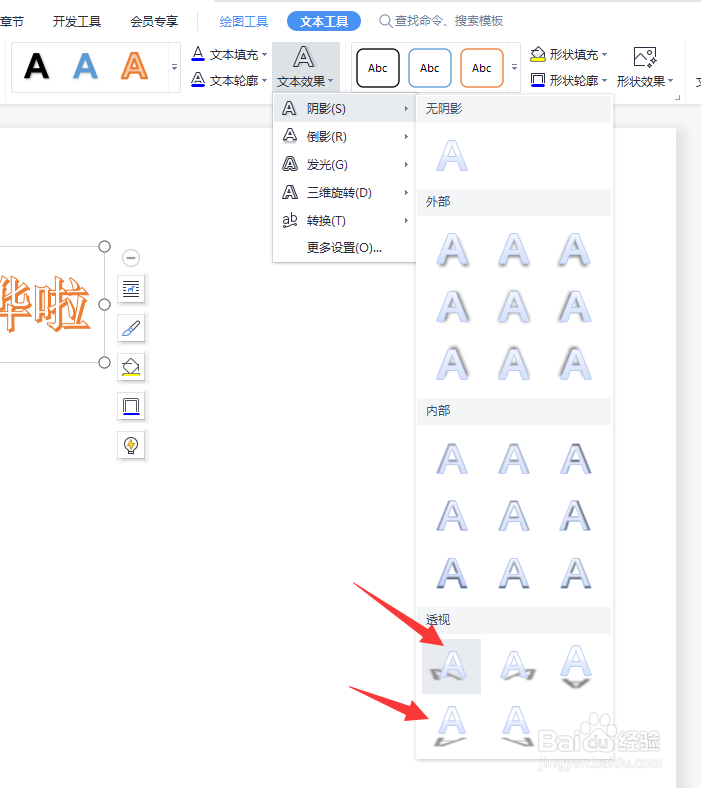Choose the middle-row right outer shadow
This screenshot has width=701, height=788.
[575, 307]
